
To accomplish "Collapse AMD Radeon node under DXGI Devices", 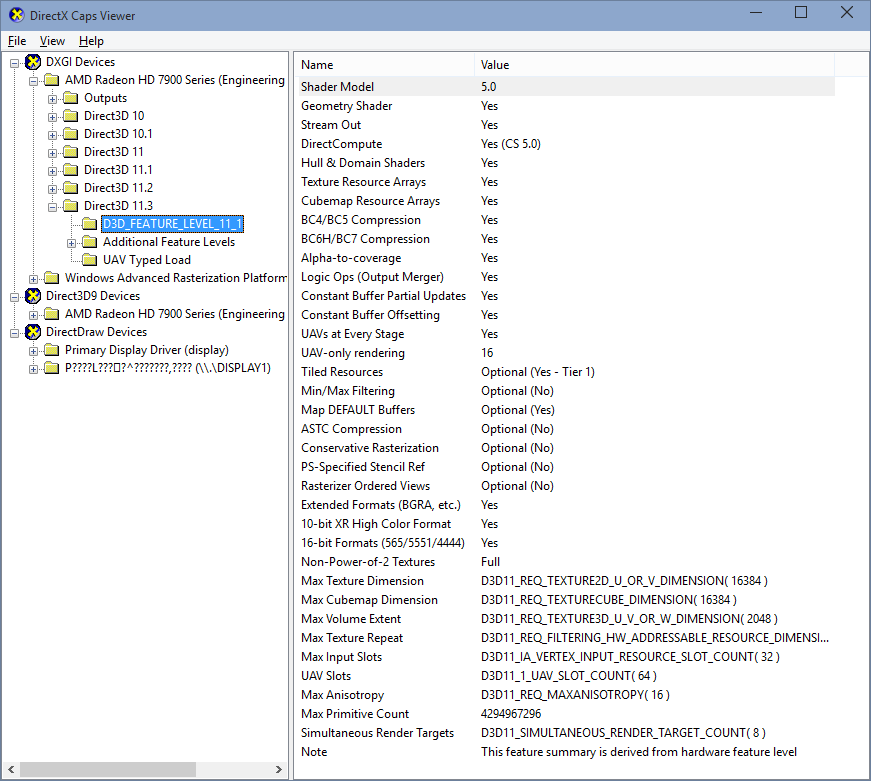I will [x=33, y=81].
